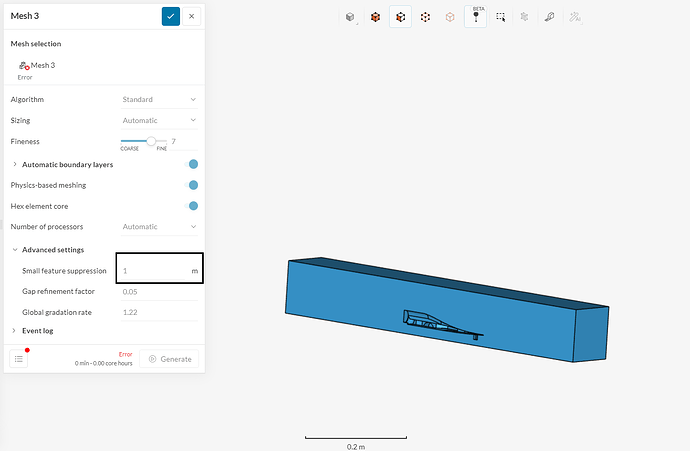The width and height of the screenshot is (690, 451).
Task: Toggle Automatic boundary layers switch
Action: click(193, 164)
